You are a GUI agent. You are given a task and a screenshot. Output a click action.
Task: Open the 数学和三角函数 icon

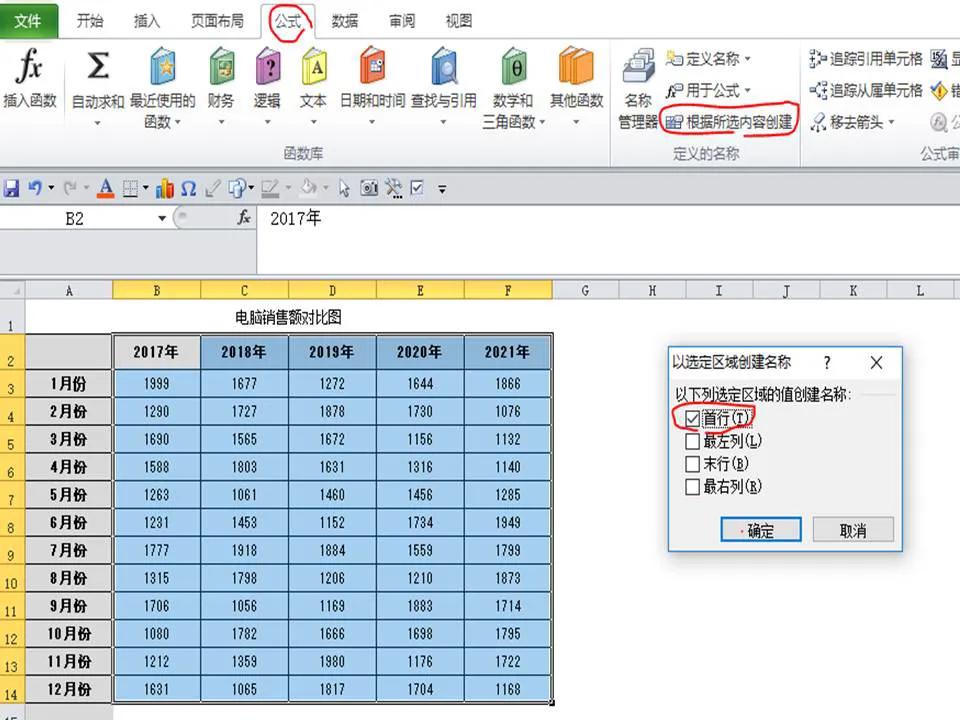pyautogui.click(x=513, y=66)
